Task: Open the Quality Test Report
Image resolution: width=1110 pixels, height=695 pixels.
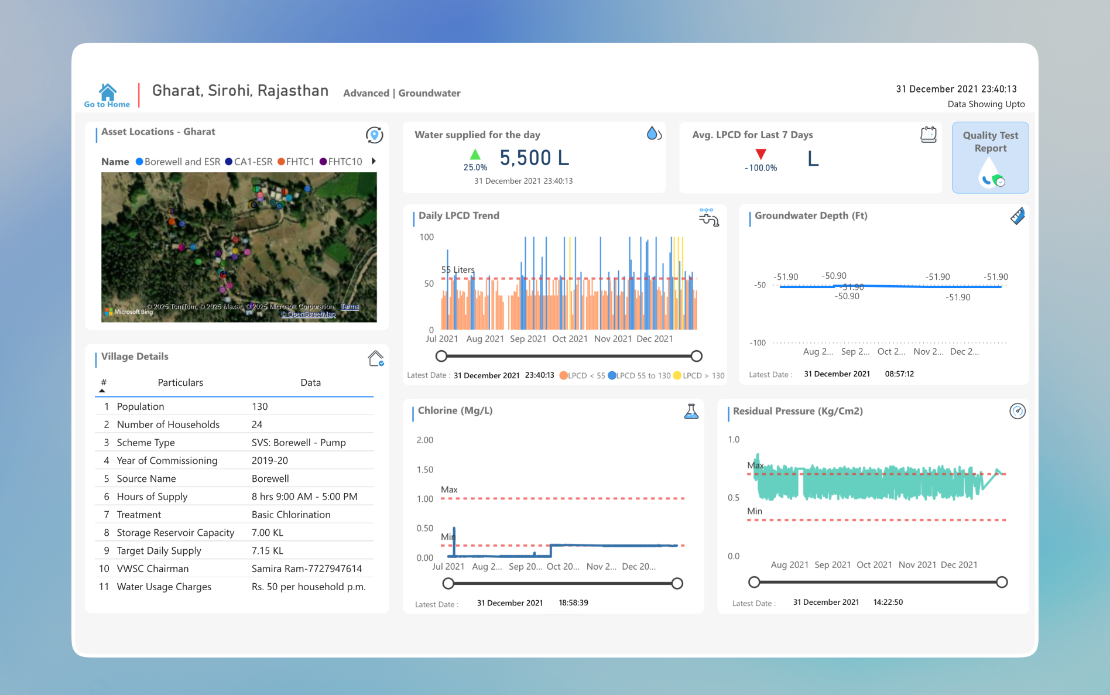Action: (989, 157)
